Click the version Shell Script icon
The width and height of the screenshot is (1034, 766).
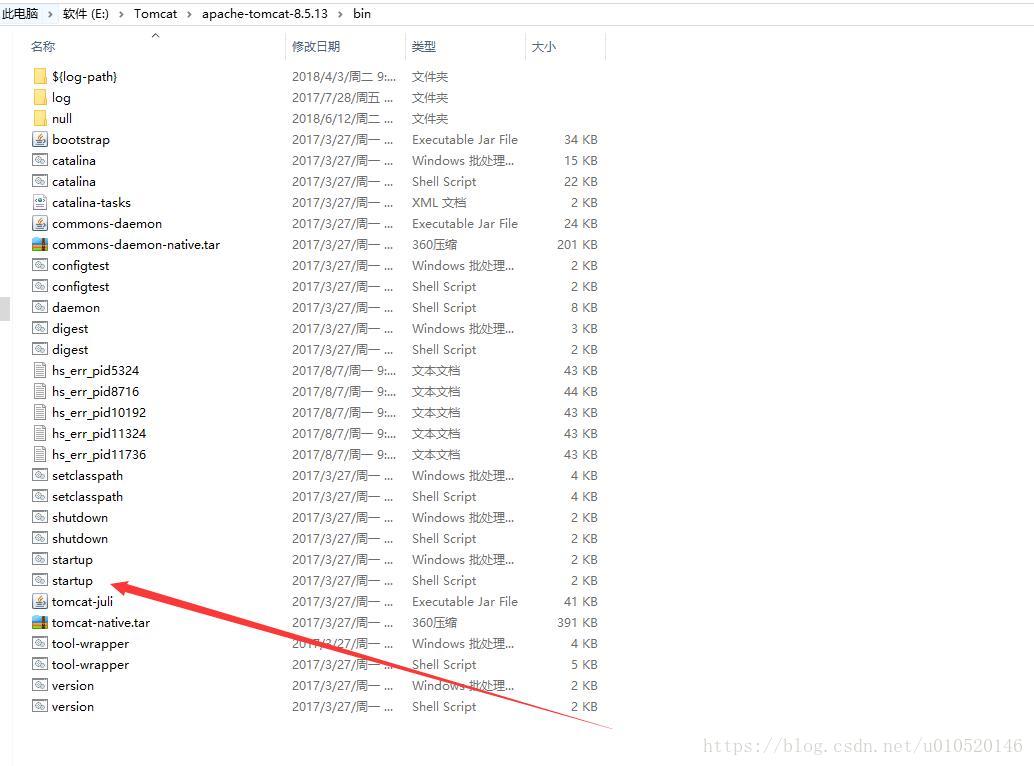point(40,706)
